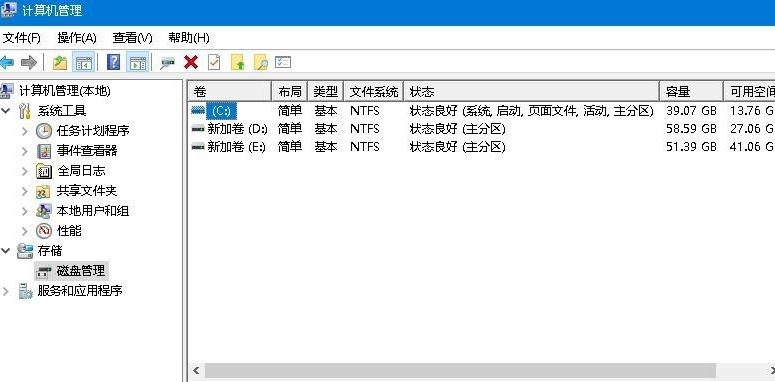Sort by the 可用空间 column header
The height and width of the screenshot is (382, 775).
(750, 91)
